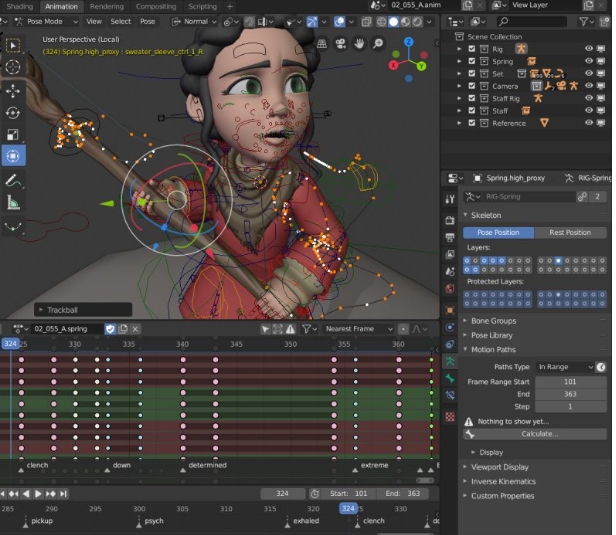Toggle X-ray display in viewport header
Image resolution: width=616 pixels, height=535 pixels.
pyautogui.click(x=366, y=22)
